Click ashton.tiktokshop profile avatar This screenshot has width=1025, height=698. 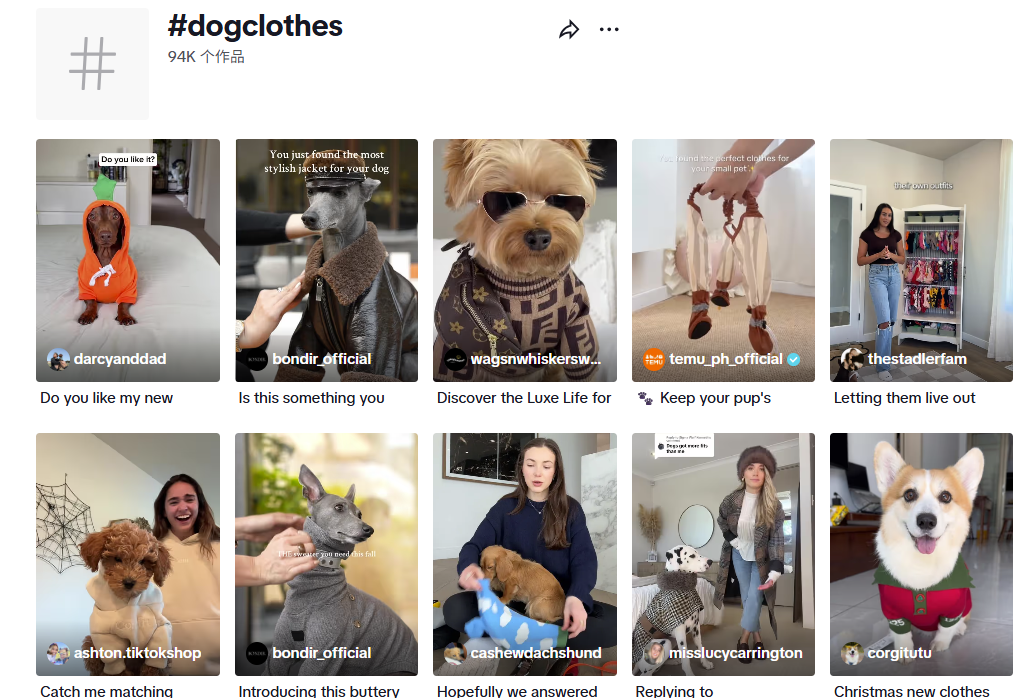(58, 653)
